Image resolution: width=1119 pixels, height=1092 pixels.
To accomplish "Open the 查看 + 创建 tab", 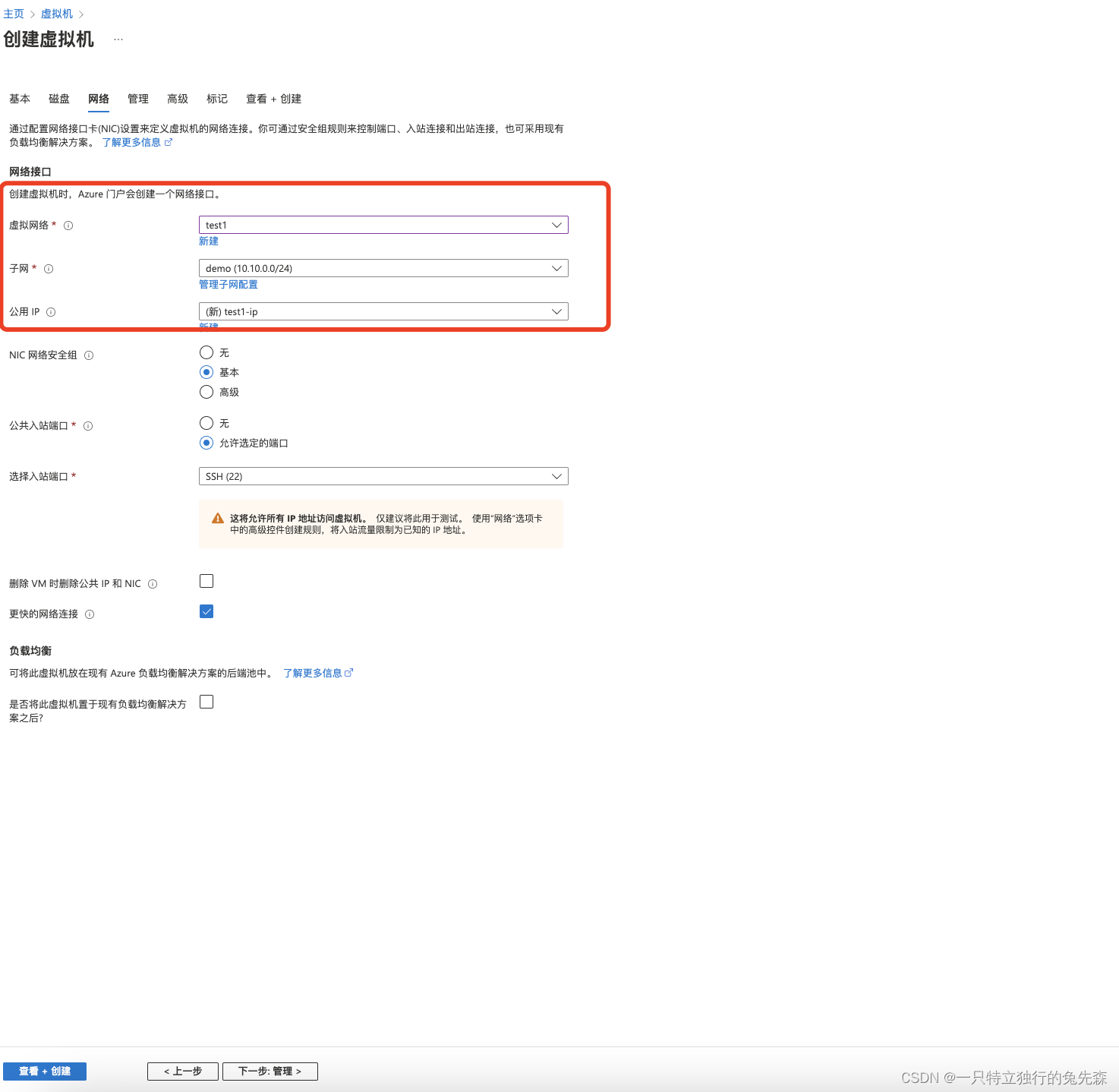I will pyautogui.click(x=273, y=99).
